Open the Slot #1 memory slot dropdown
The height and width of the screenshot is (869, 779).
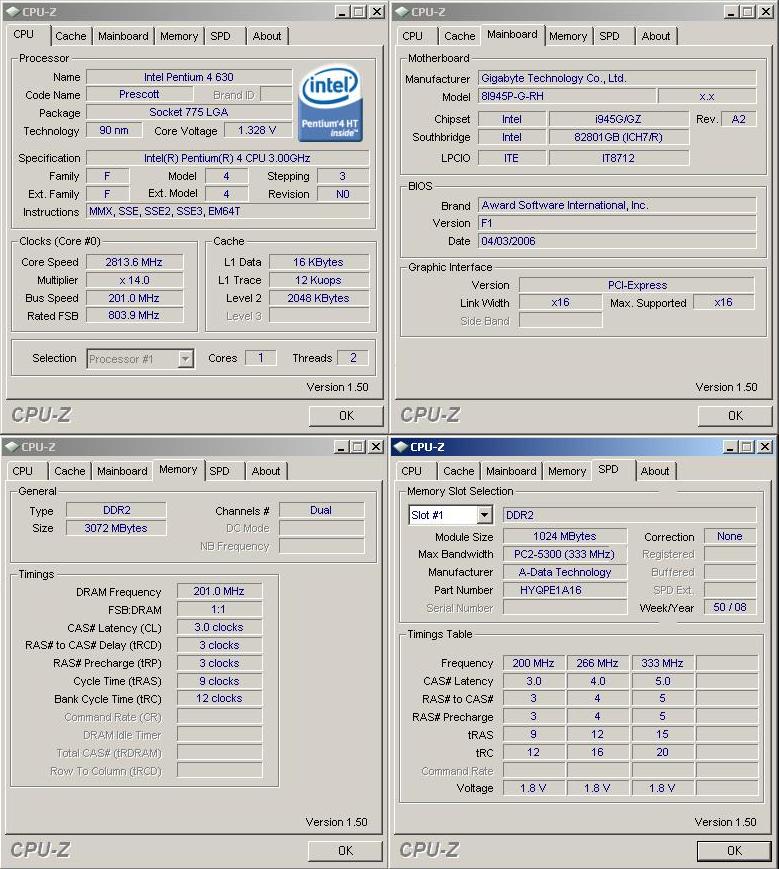(x=450, y=515)
